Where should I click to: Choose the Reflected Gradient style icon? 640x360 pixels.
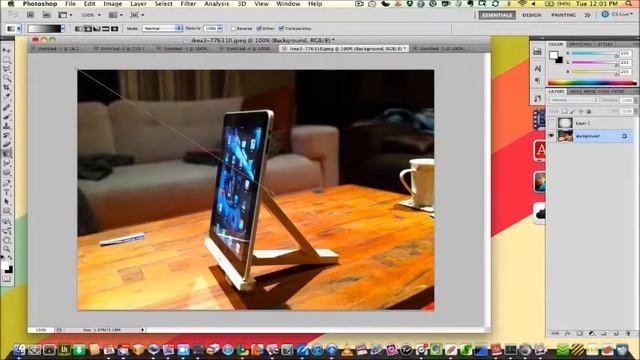point(106,29)
